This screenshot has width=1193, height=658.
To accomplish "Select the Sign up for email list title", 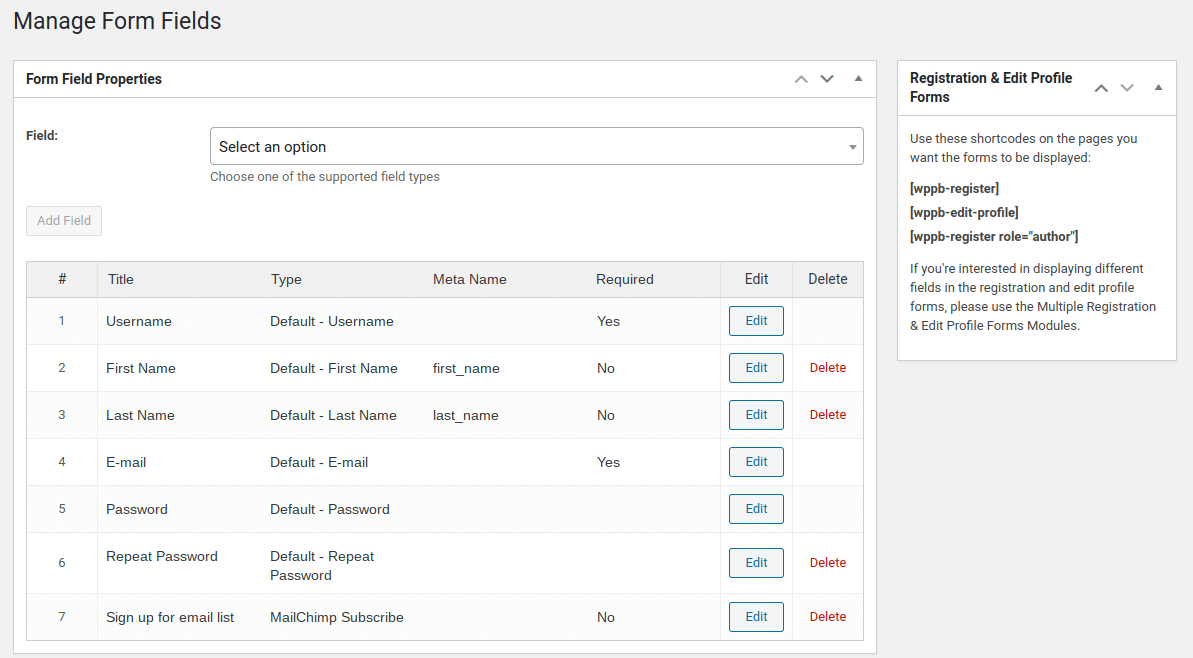I will pyautogui.click(x=170, y=618).
